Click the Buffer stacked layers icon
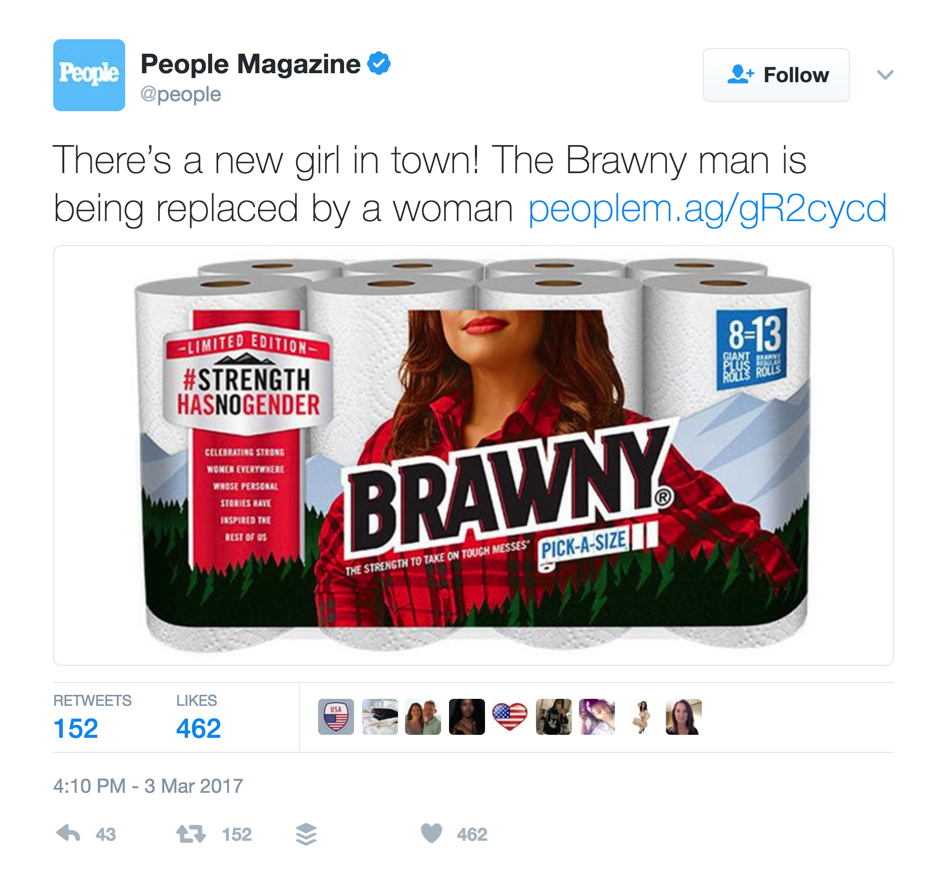 click(x=306, y=835)
